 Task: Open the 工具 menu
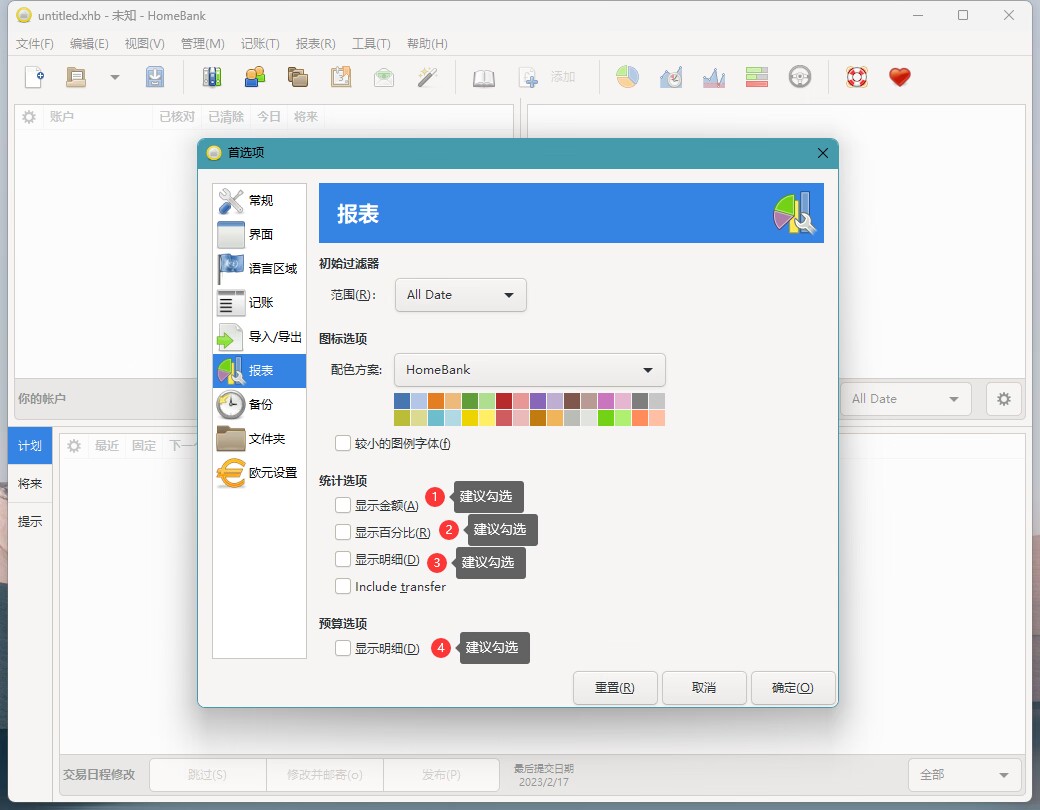tap(371, 44)
